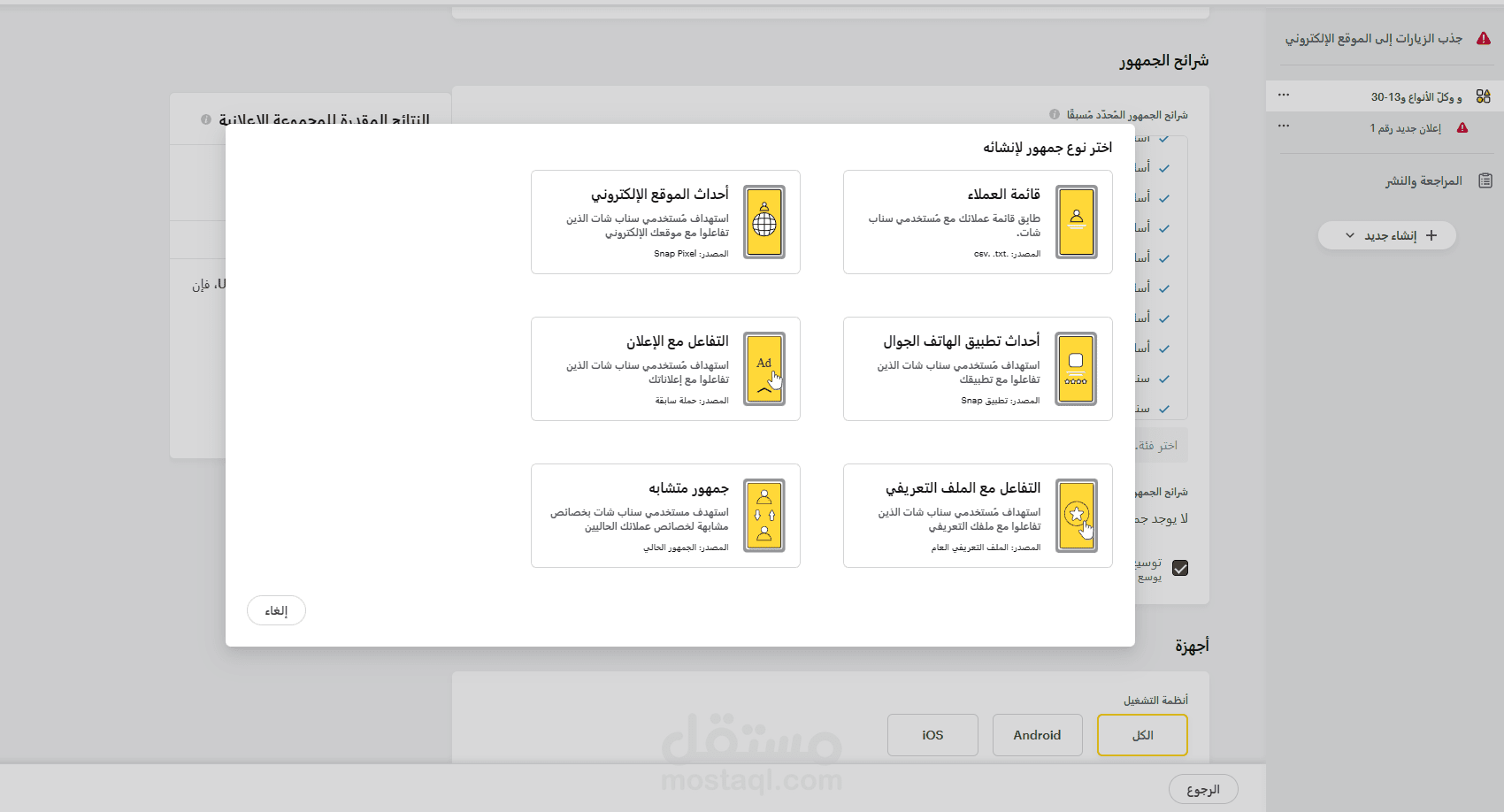Choose أحداث تطبيق الهاتف الجوال title
1504x812 pixels.
[962, 341]
